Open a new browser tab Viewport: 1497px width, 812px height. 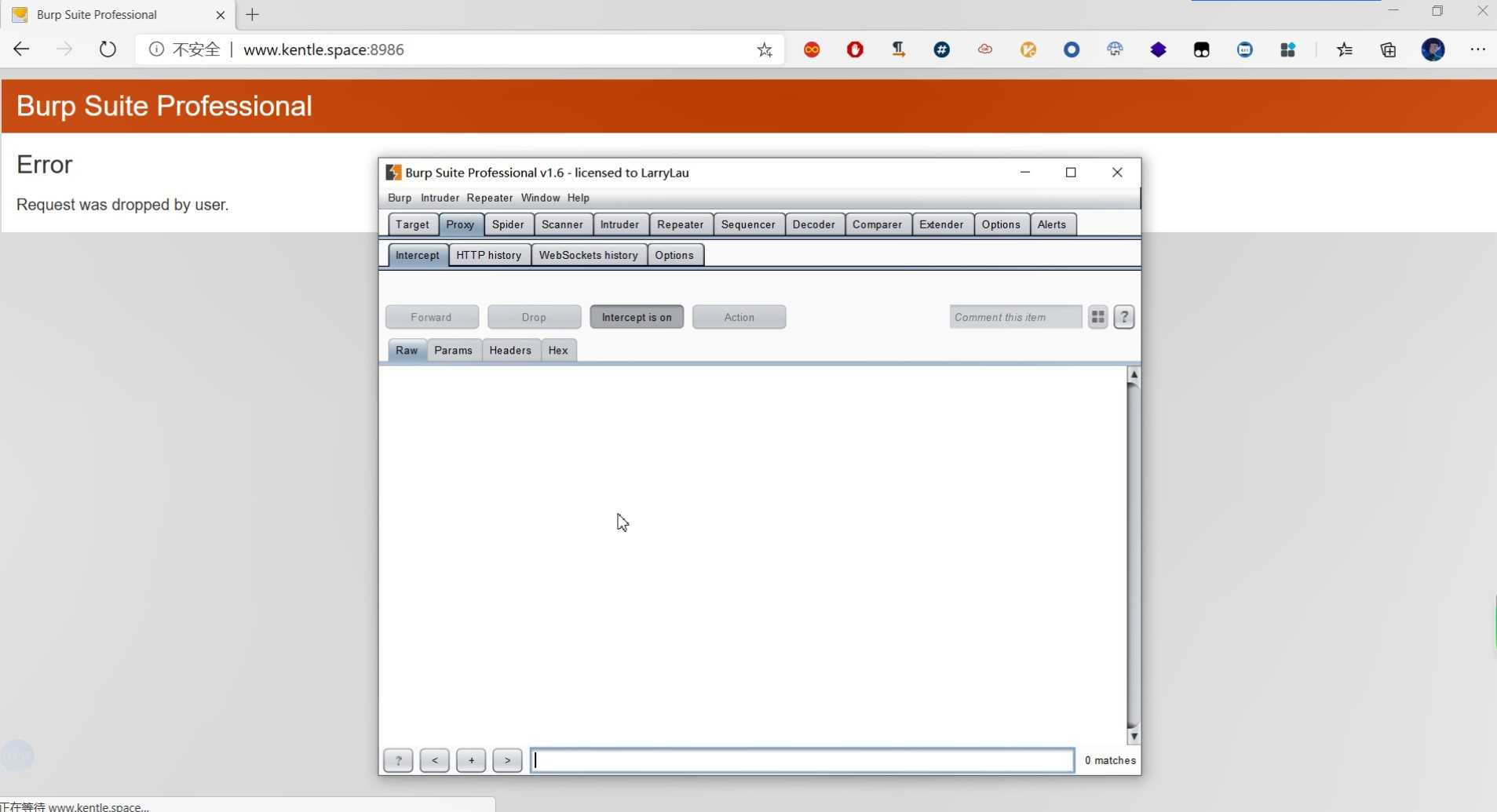252,15
